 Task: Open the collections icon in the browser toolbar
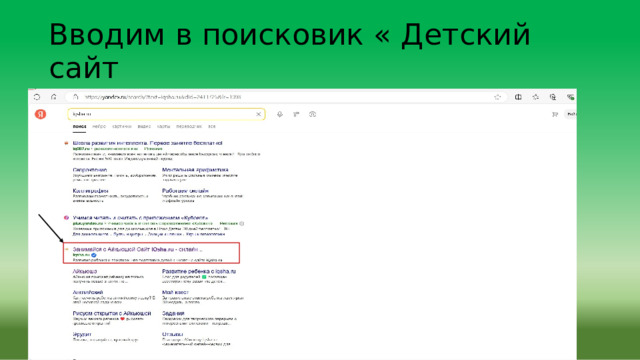pyautogui.click(x=553, y=97)
